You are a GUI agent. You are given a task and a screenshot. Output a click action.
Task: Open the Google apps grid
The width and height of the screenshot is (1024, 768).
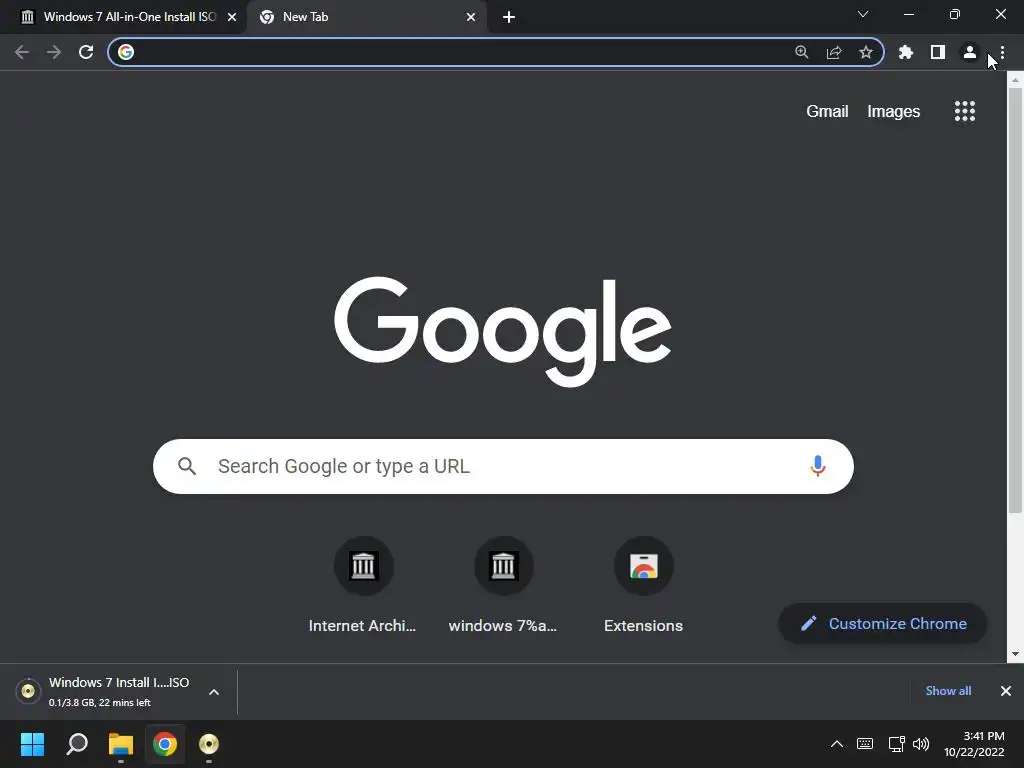point(965,111)
